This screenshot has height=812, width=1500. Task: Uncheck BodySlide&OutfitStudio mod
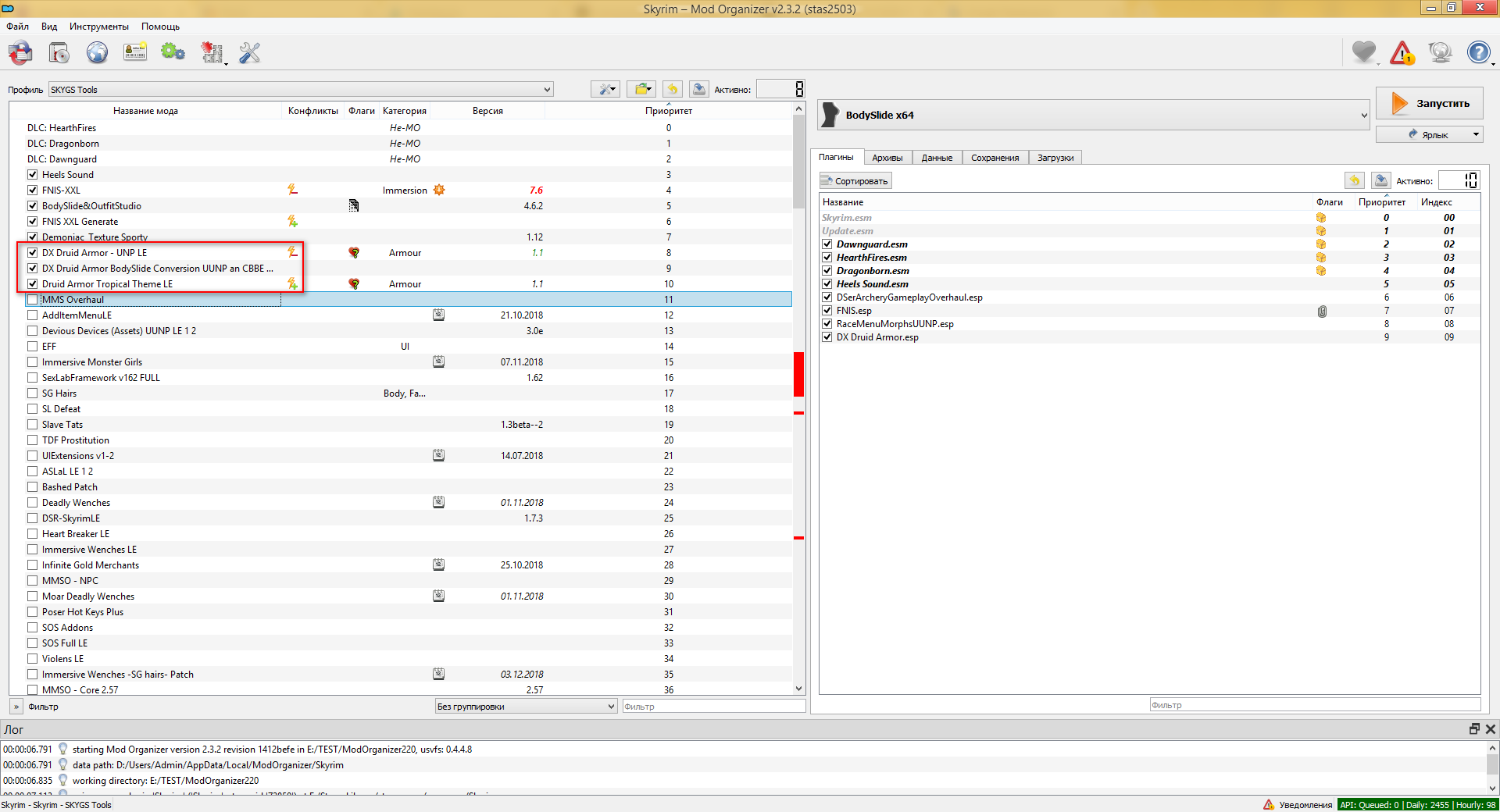pyautogui.click(x=33, y=206)
